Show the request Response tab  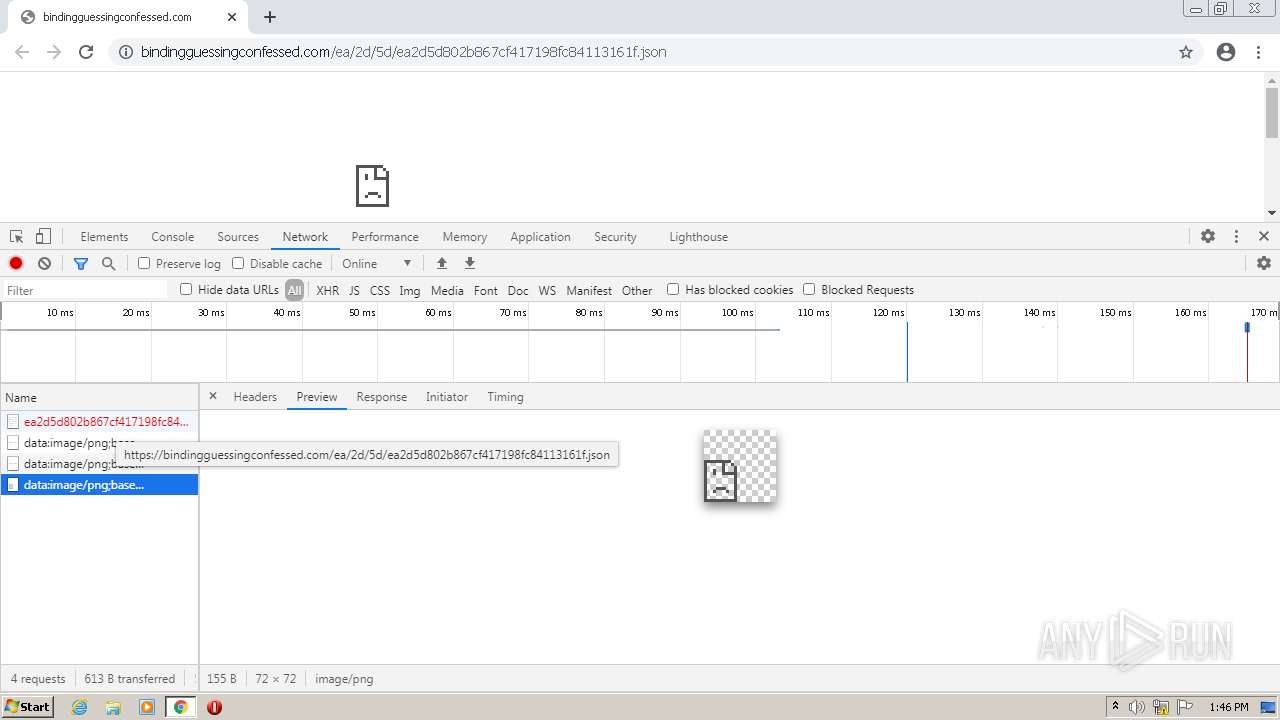point(382,397)
